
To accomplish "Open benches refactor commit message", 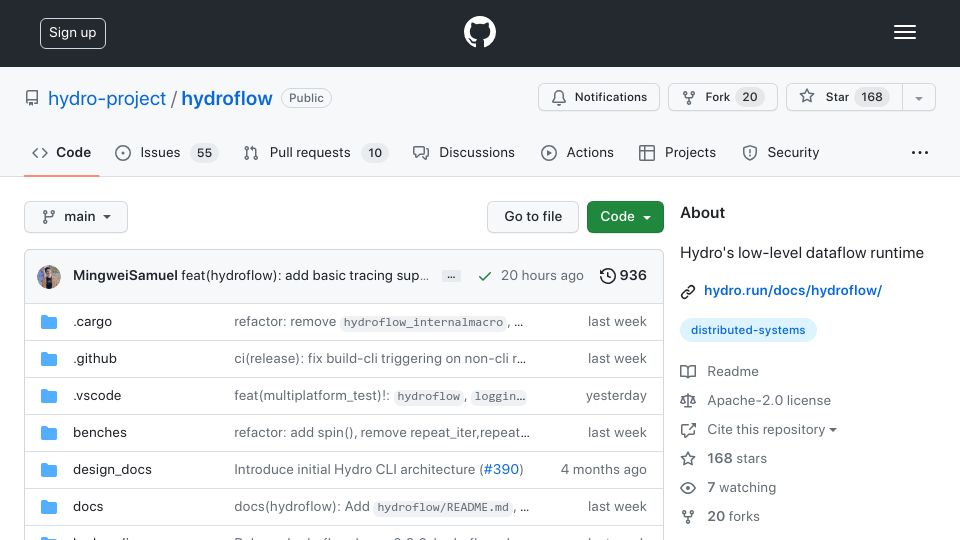I will 381,433.
